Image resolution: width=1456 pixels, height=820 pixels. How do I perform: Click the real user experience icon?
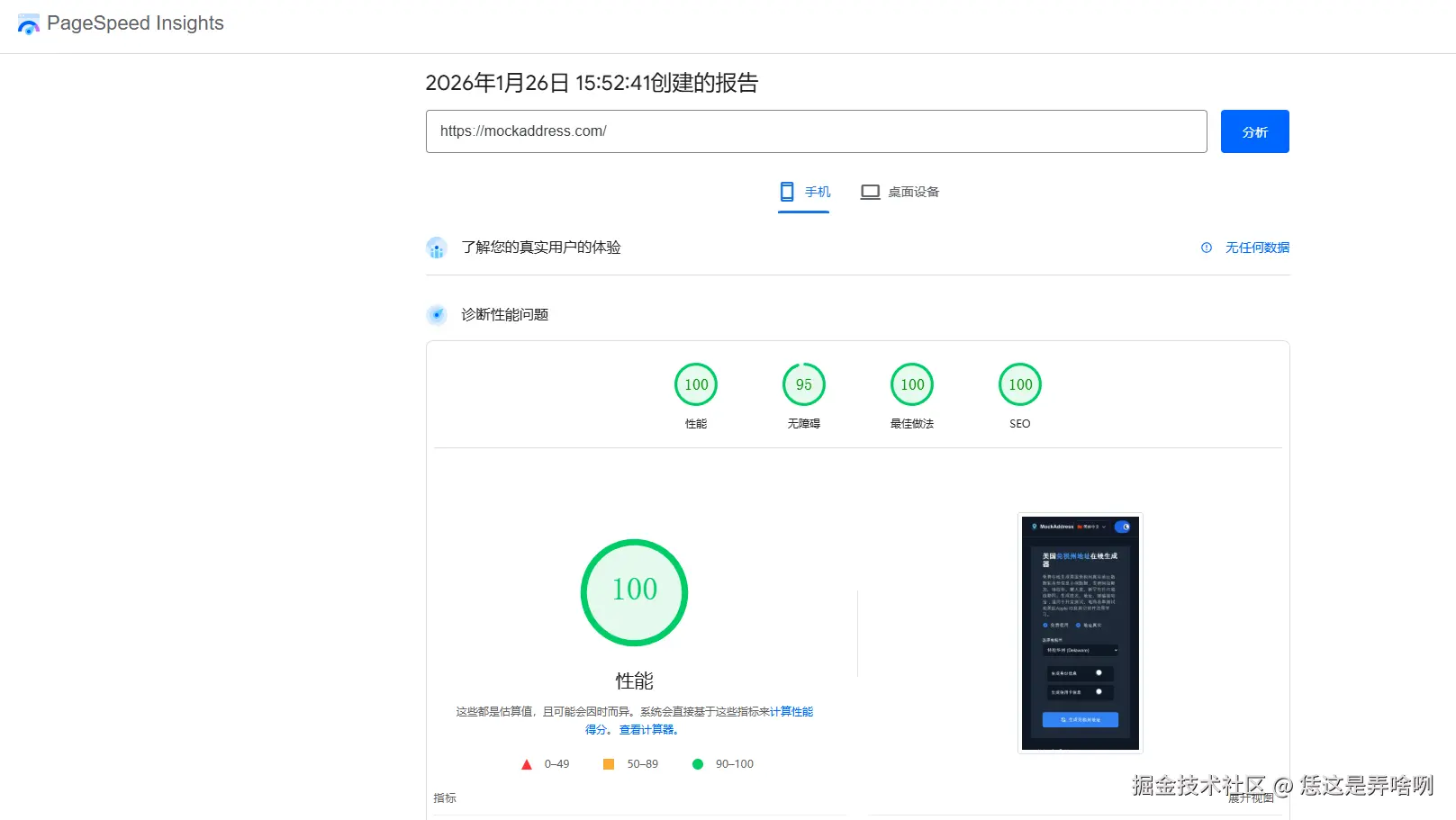click(x=437, y=248)
